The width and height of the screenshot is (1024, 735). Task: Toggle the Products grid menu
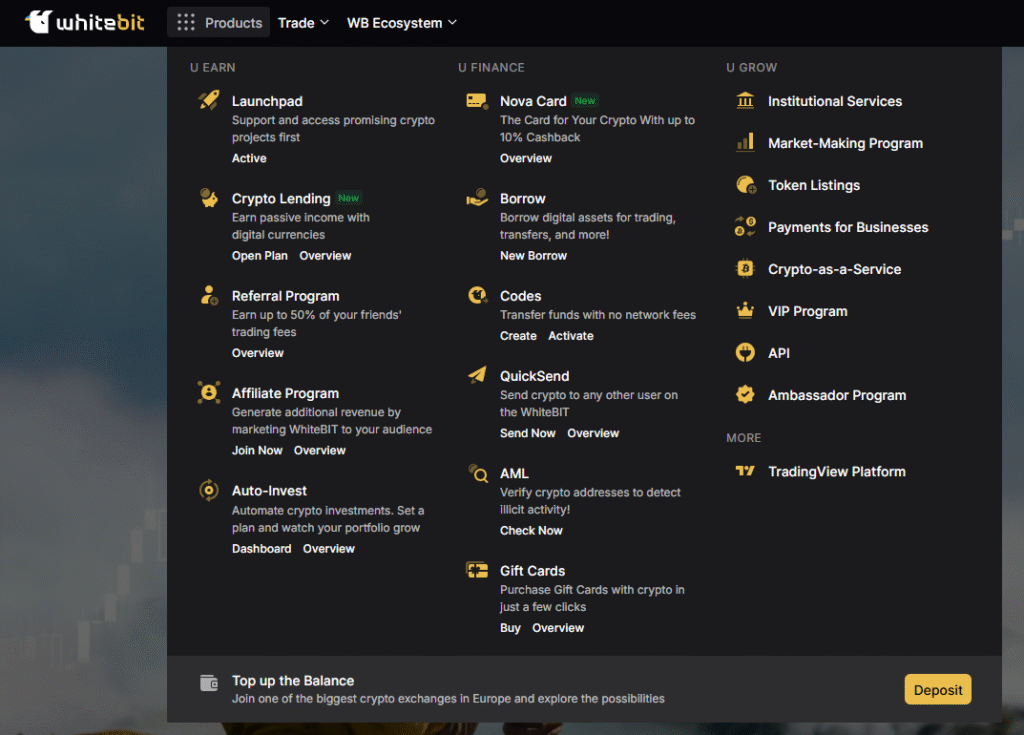pyautogui.click(x=219, y=22)
